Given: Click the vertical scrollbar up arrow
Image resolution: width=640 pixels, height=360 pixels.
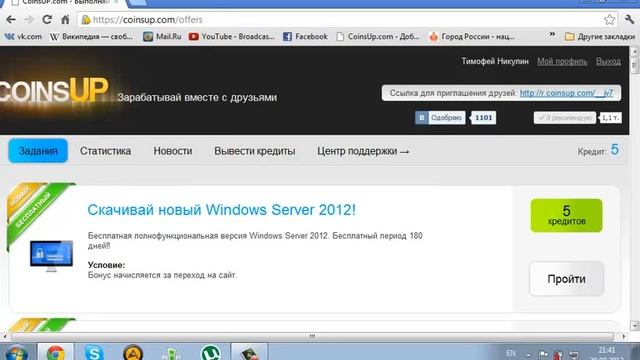Looking at the screenshot, I should pos(634,52).
